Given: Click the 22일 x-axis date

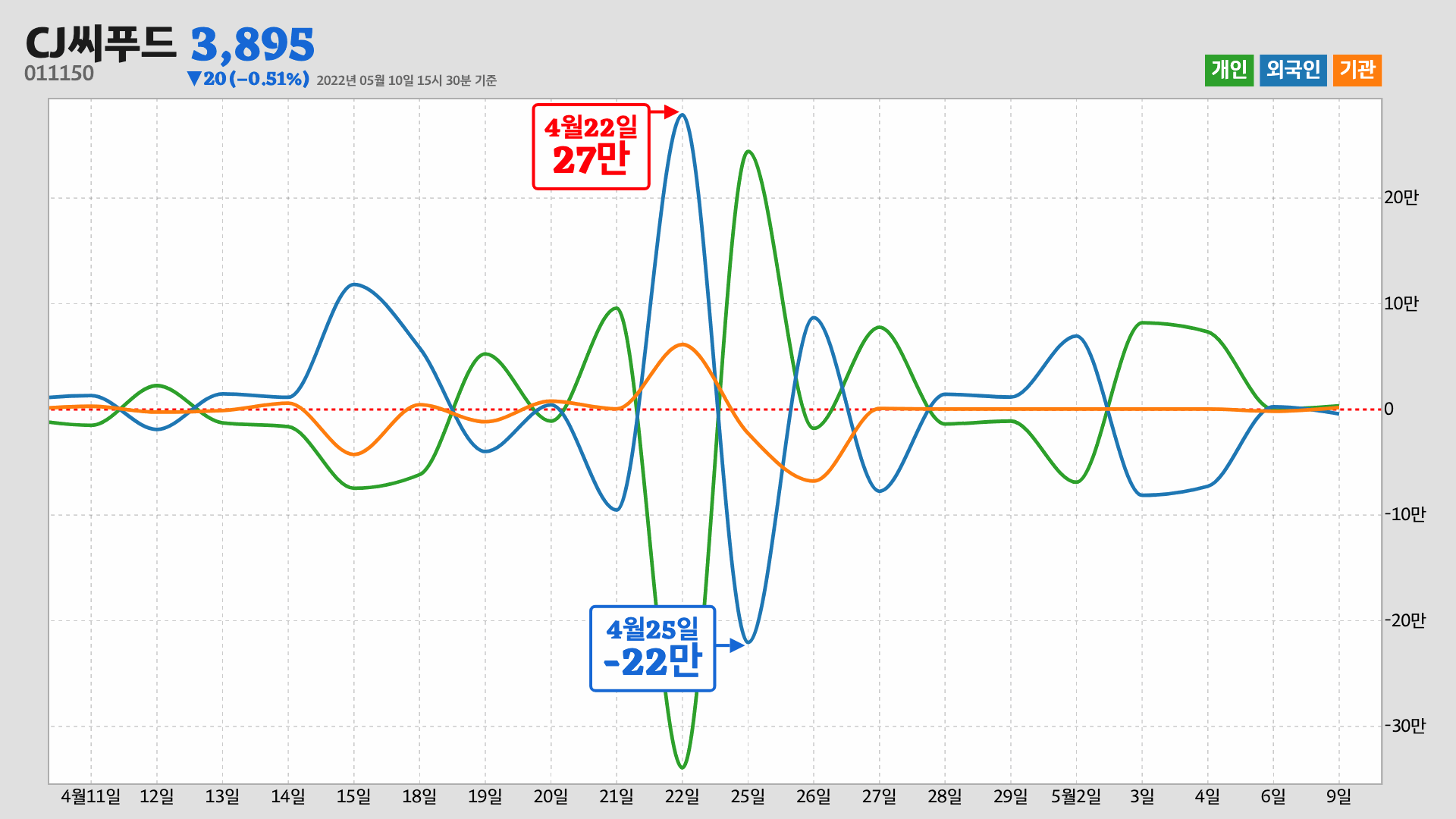Looking at the screenshot, I should click(x=682, y=797).
